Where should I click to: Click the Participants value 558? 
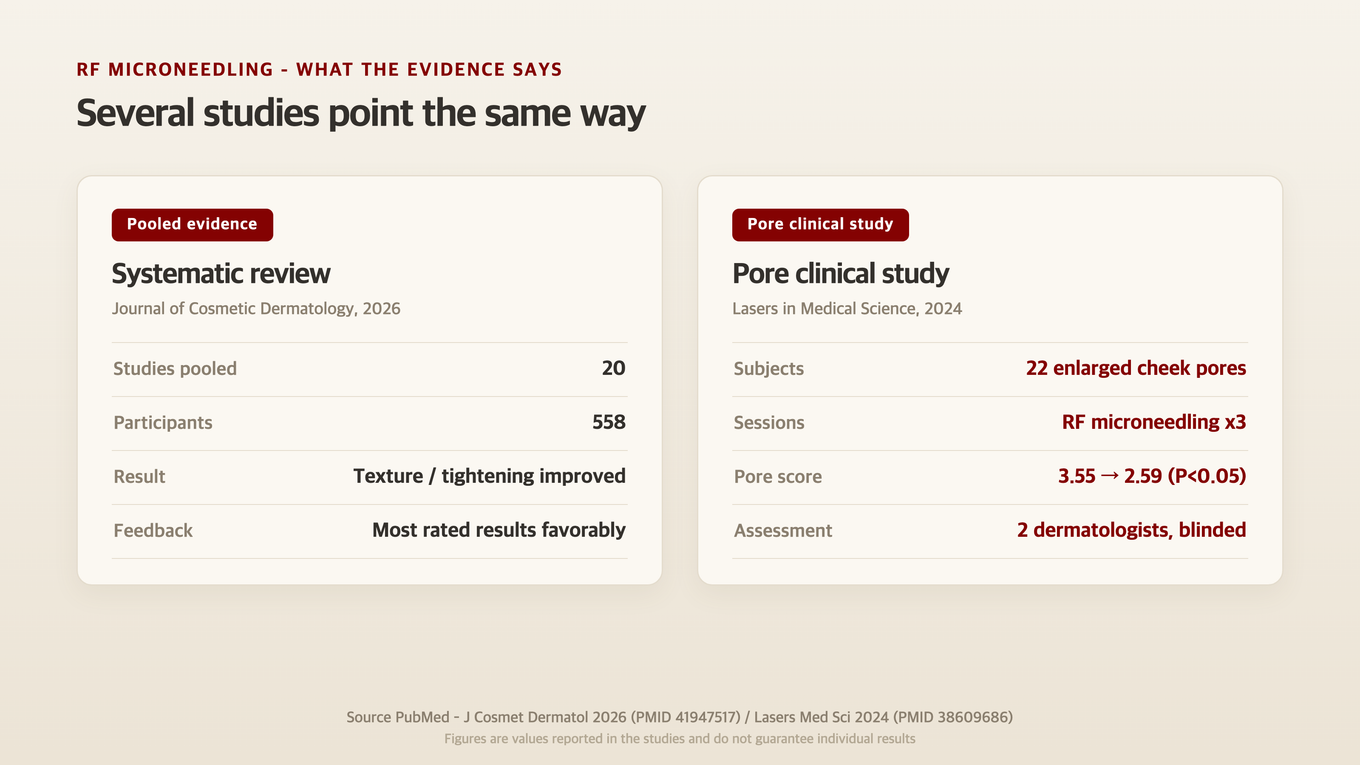pyautogui.click(x=608, y=422)
